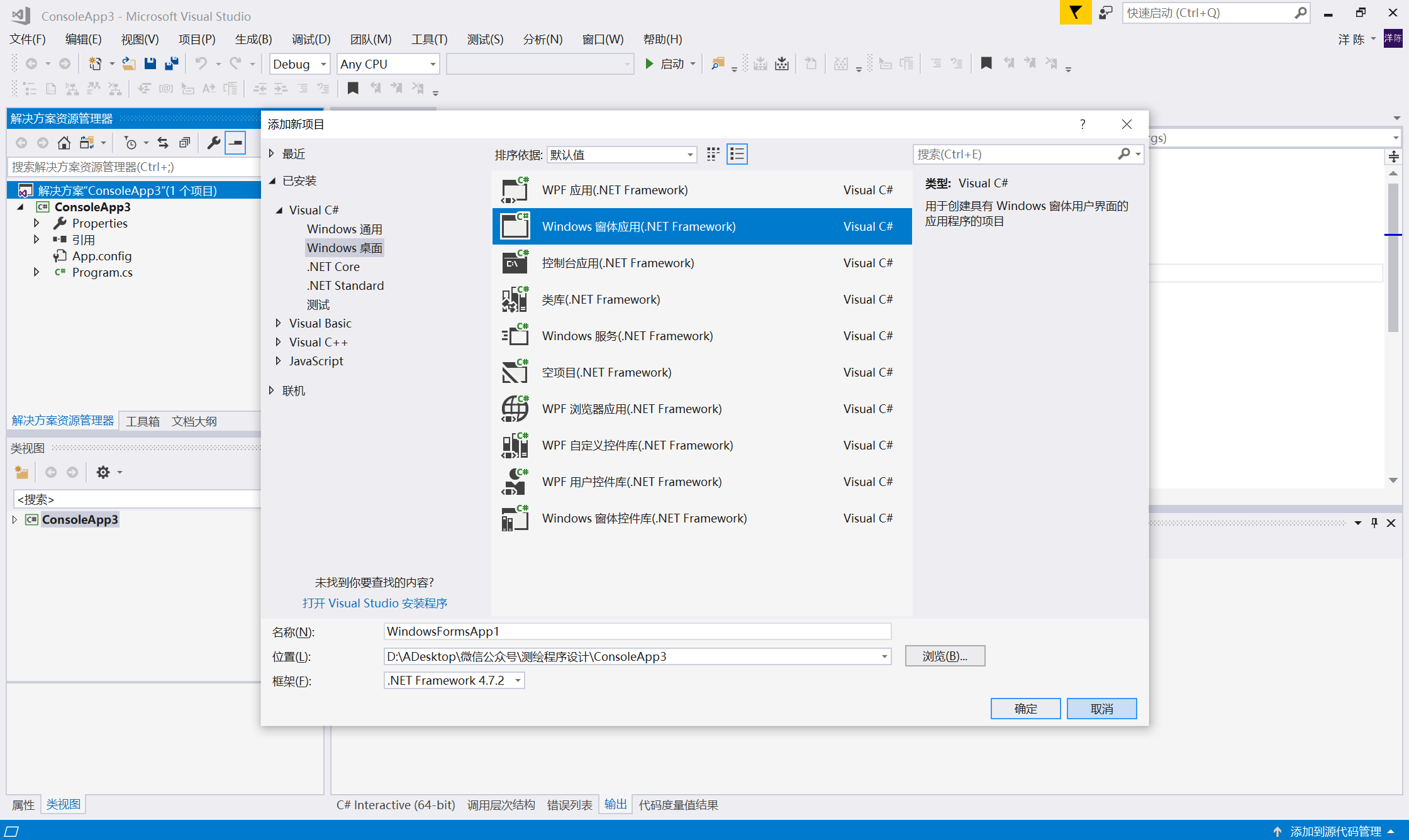This screenshot has width=1409, height=840.
Task: Switch to the 错误列表 tab
Action: 569,805
